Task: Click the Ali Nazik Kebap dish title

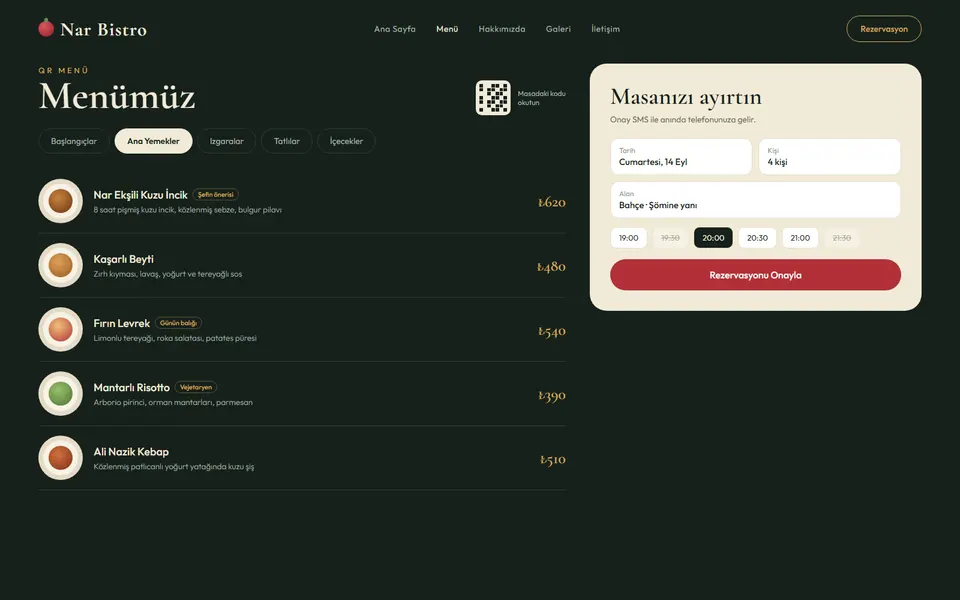Action: tap(131, 452)
